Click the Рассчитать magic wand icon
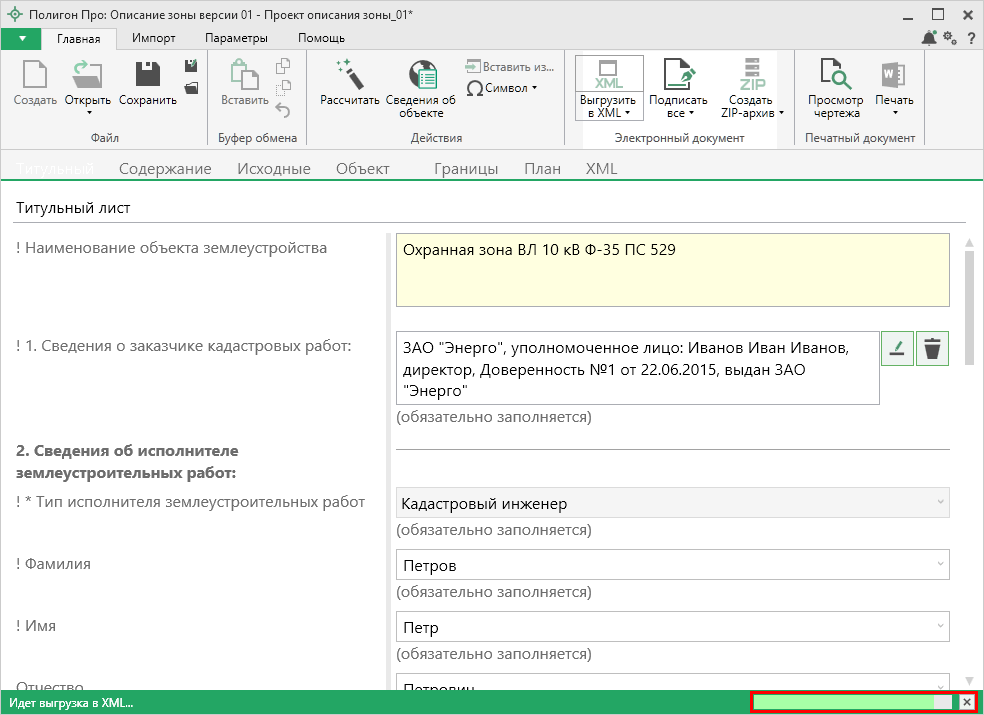984x715 pixels. tap(349, 76)
